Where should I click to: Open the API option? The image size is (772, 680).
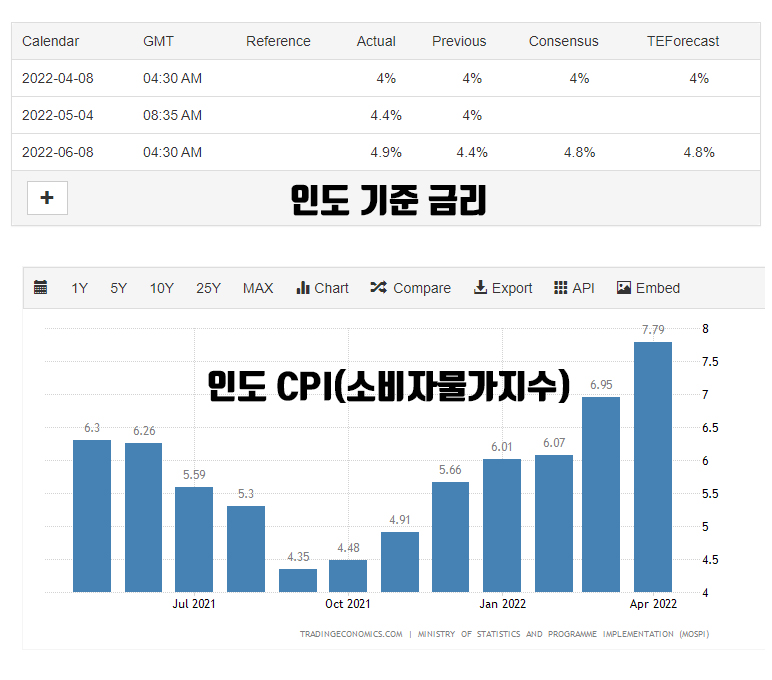(574, 288)
